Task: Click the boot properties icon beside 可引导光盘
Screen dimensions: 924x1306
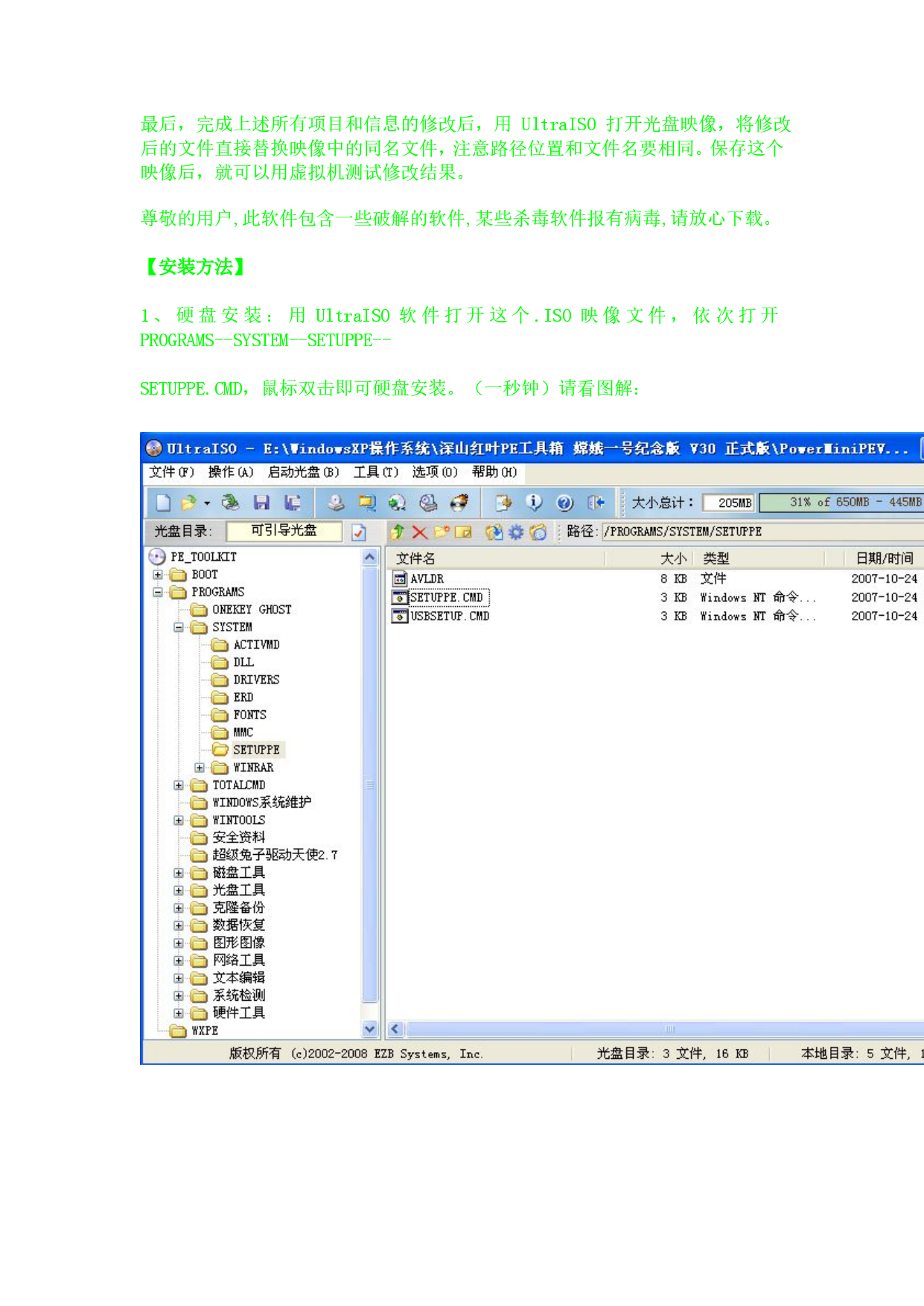Action: pos(359,532)
